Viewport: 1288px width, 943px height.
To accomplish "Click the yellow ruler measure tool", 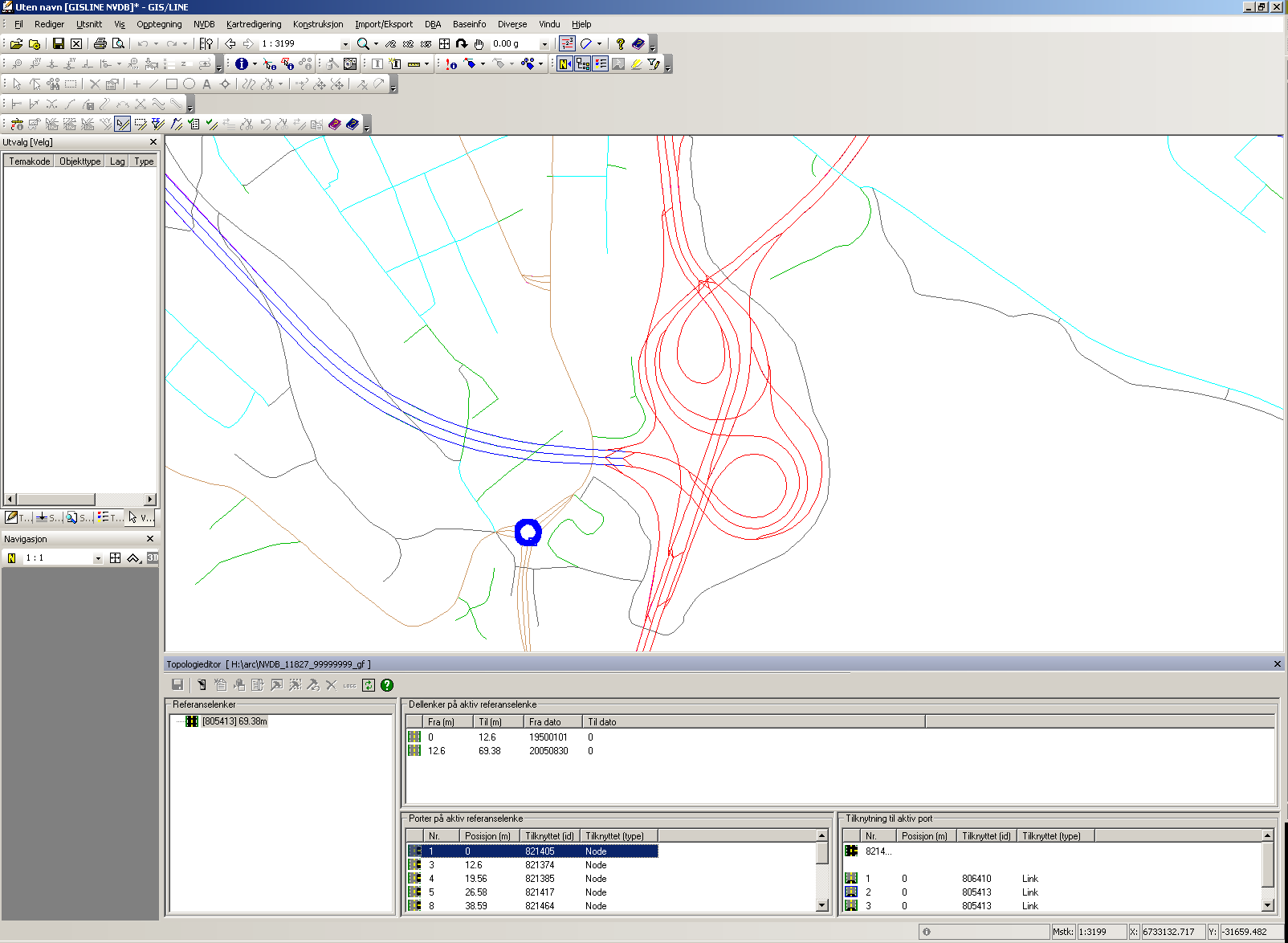I will coord(414,63).
